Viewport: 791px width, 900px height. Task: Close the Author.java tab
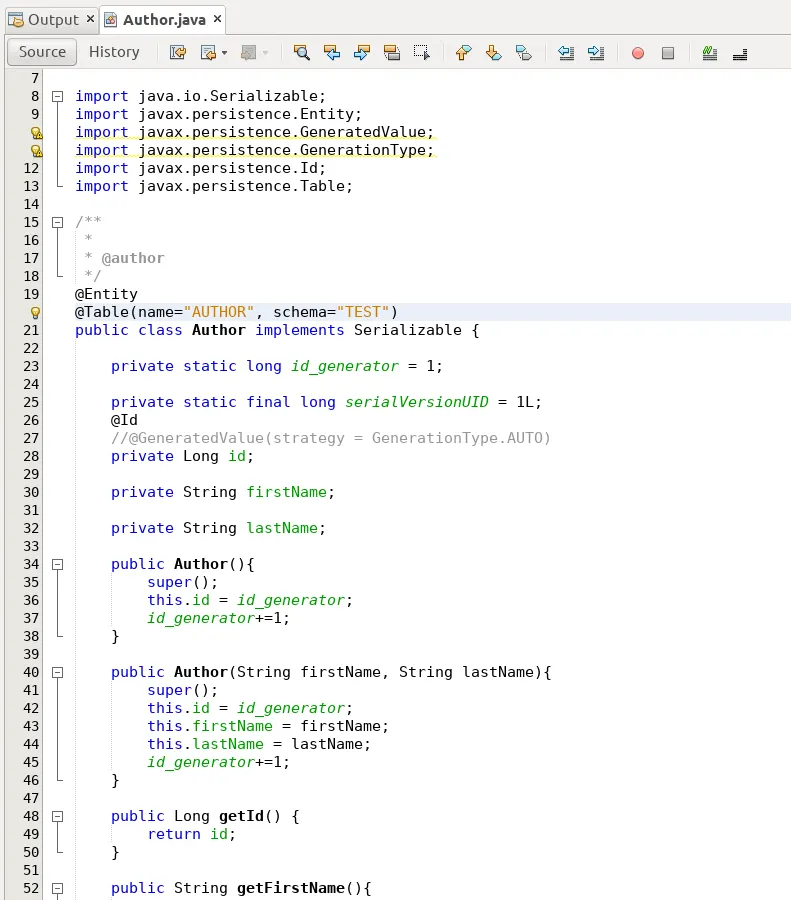pyautogui.click(x=217, y=19)
